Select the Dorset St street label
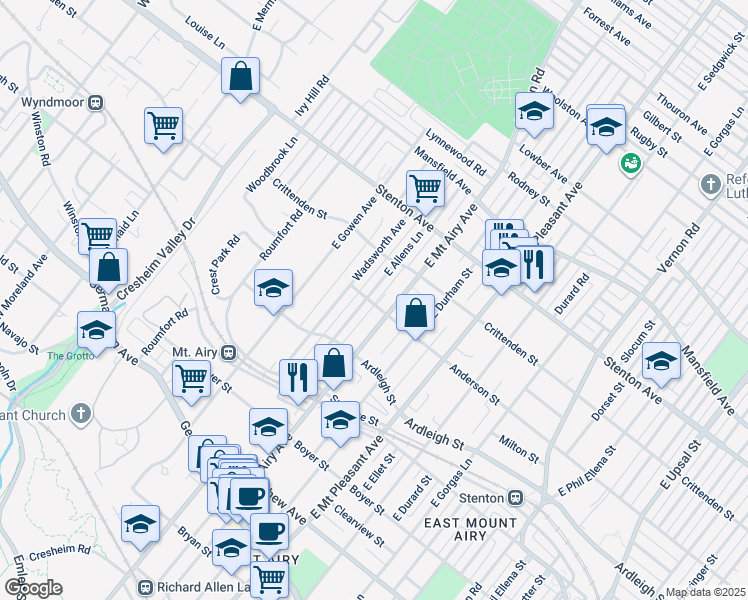This screenshot has width=748, height=600. pos(608,401)
